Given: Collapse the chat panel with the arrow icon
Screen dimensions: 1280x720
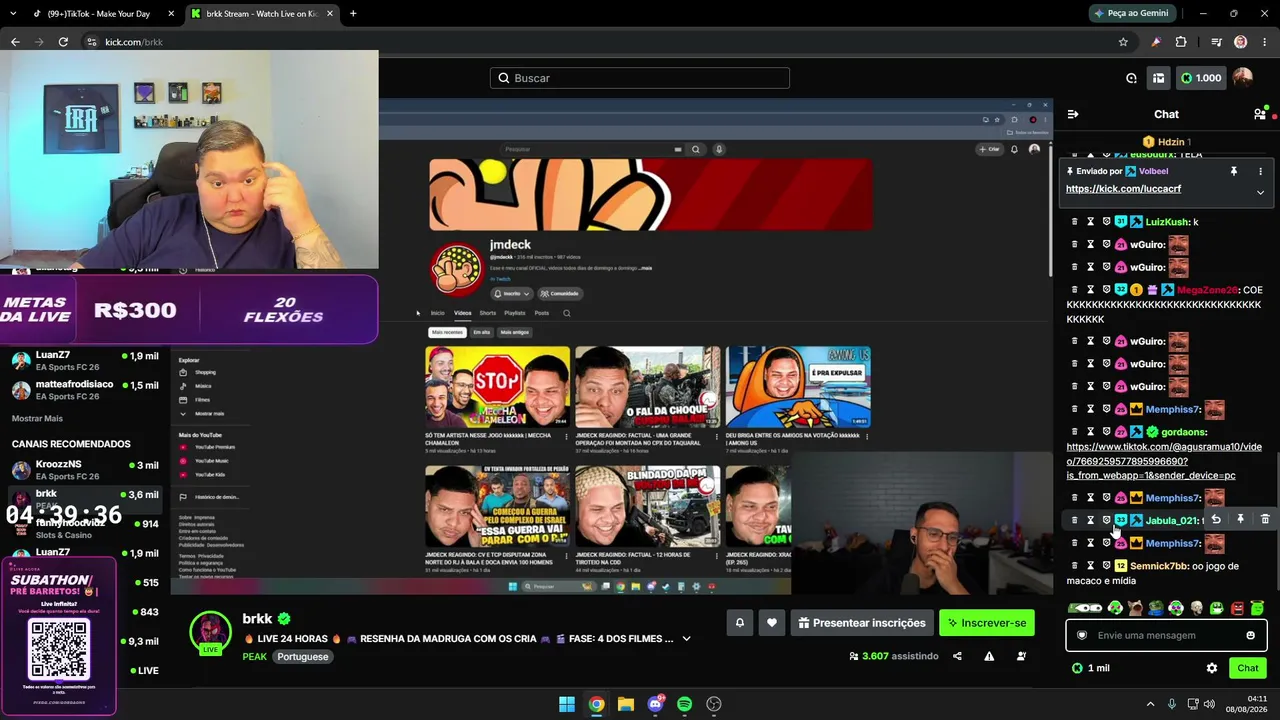Looking at the screenshot, I should [x=1073, y=114].
